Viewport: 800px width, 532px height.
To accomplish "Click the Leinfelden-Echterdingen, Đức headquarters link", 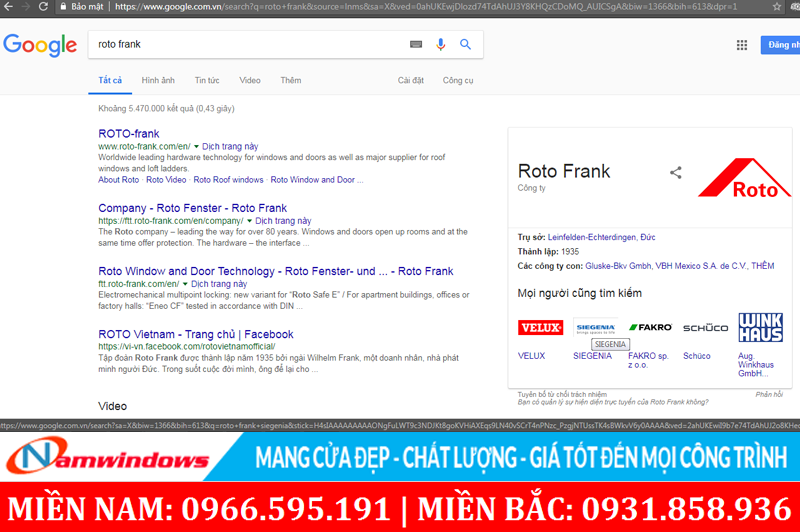I will (602, 237).
